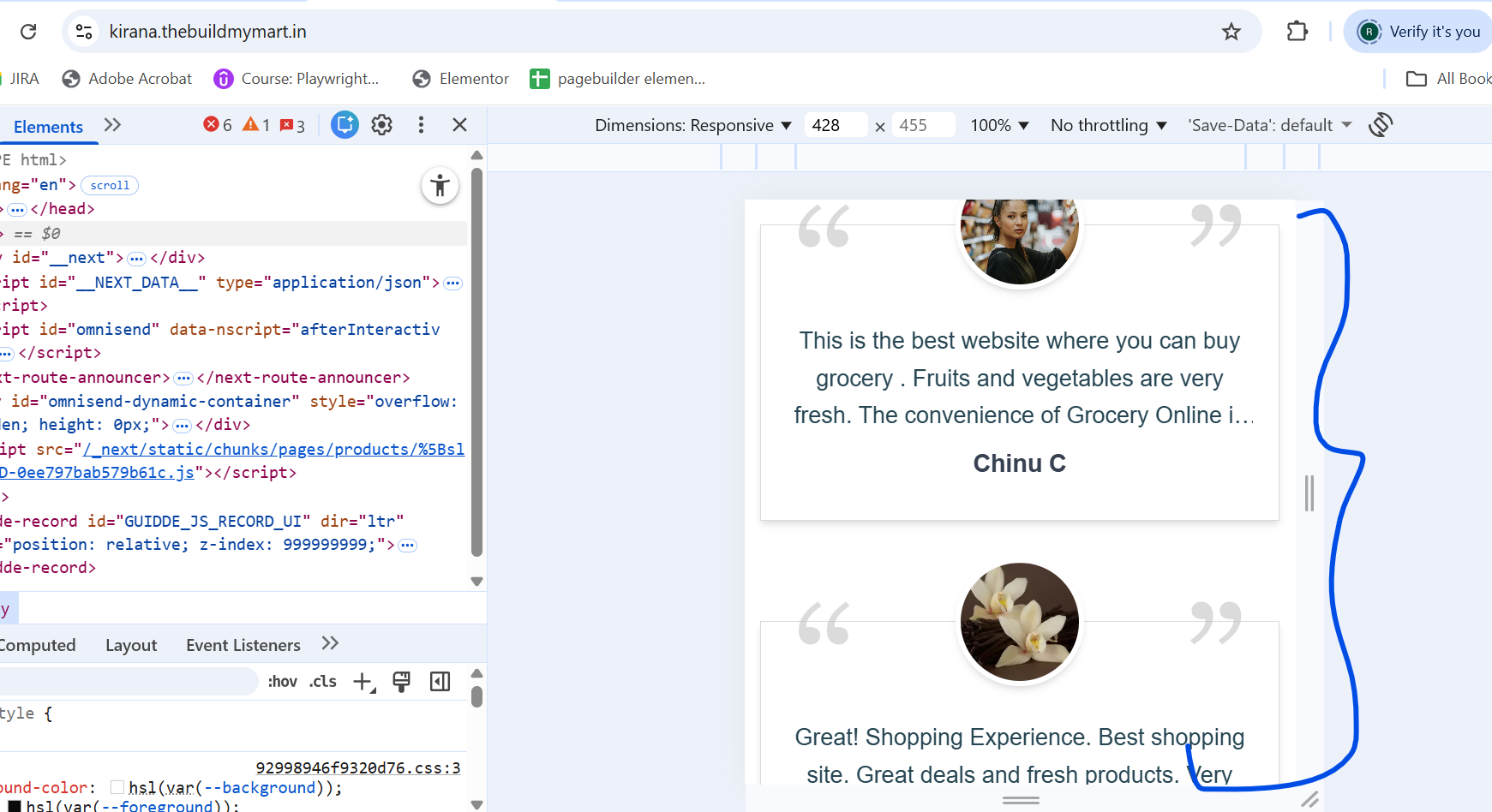Expand the __NEXT_DATA__ script ellipsis
This screenshot has height=812, width=1492.
click(453, 283)
